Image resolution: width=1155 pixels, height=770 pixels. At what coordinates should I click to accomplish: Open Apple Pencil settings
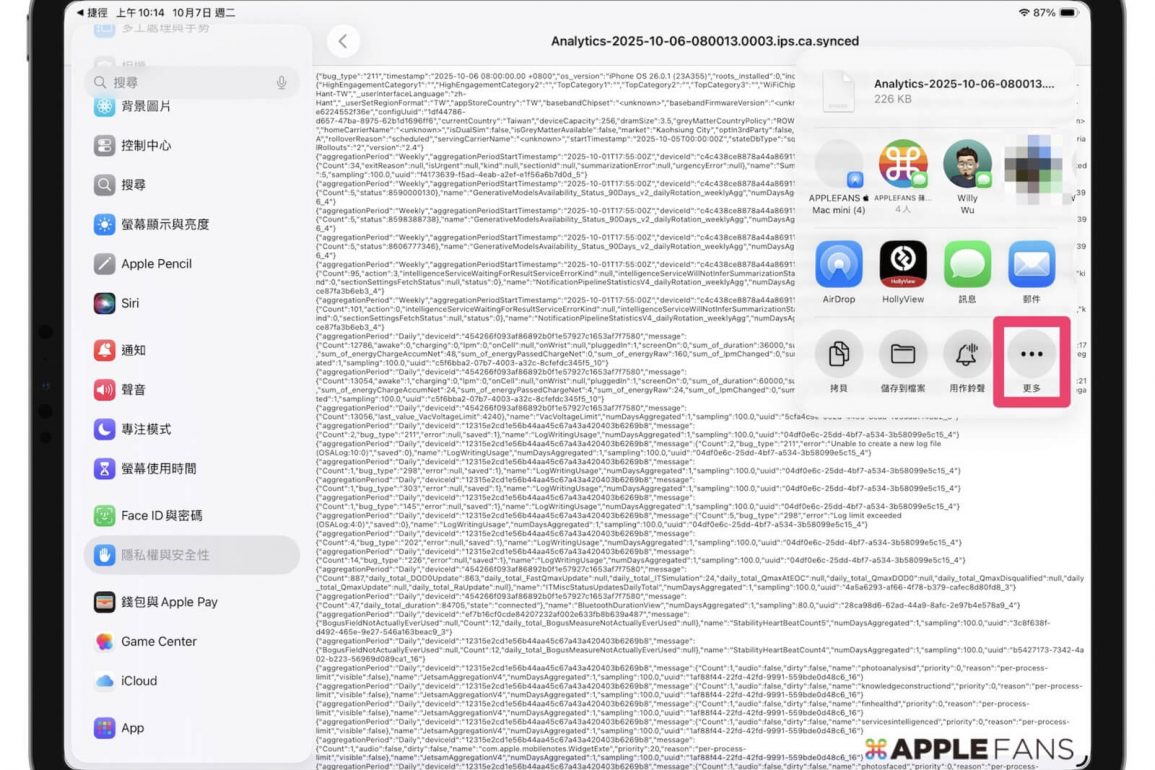pos(156,264)
